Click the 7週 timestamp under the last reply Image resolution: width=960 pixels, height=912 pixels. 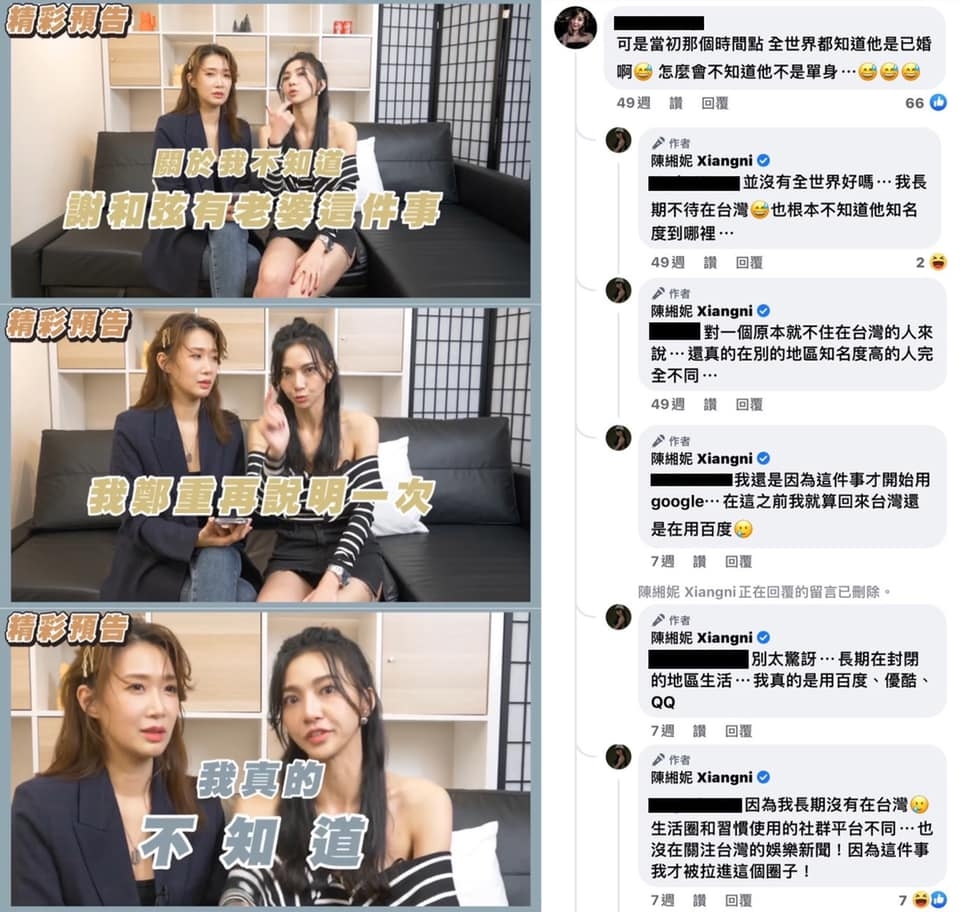coord(662,900)
